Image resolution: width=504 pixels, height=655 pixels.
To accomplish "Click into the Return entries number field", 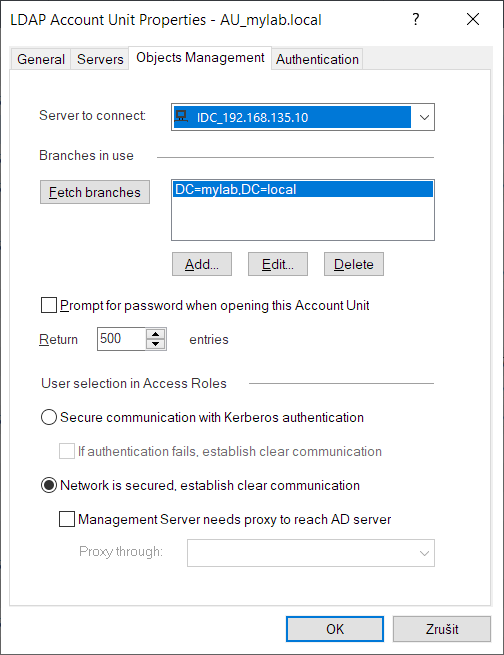I will [122, 339].
